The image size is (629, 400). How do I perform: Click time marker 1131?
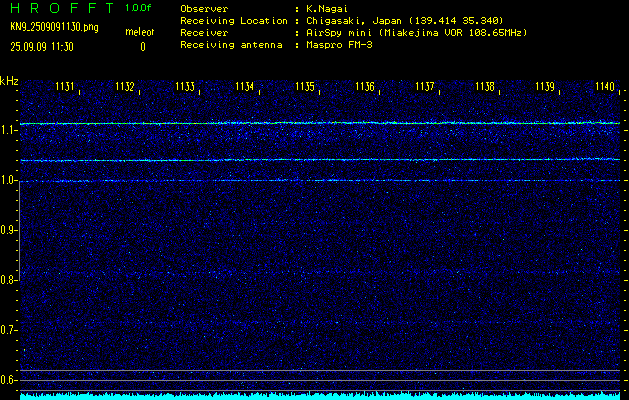pos(65,86)
